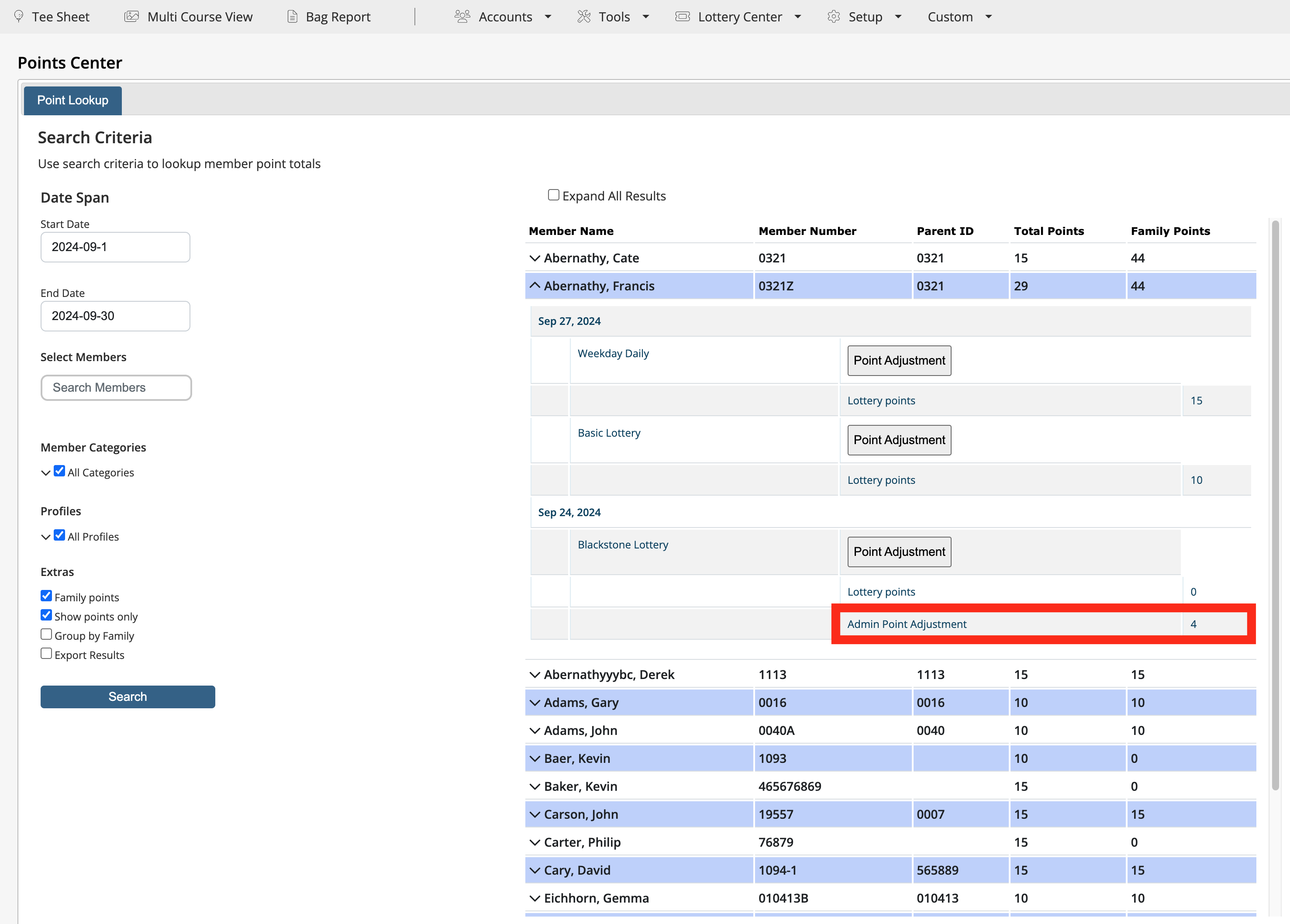This screenshot has width=1290, height=924.
Task: Click the Sep 27, 2024 date header
Action: 569,321
